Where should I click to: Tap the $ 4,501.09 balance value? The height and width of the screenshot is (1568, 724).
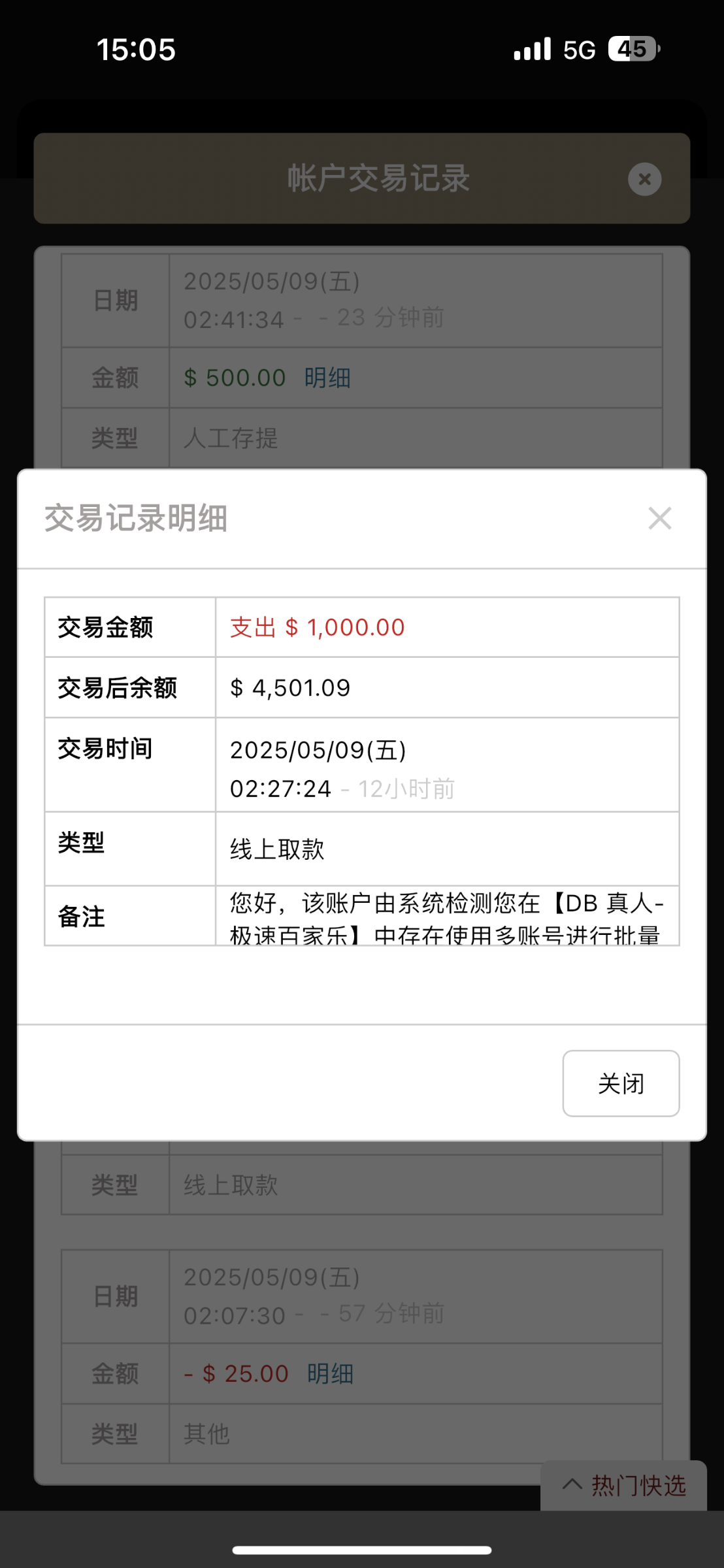click(x=290, y=688)
